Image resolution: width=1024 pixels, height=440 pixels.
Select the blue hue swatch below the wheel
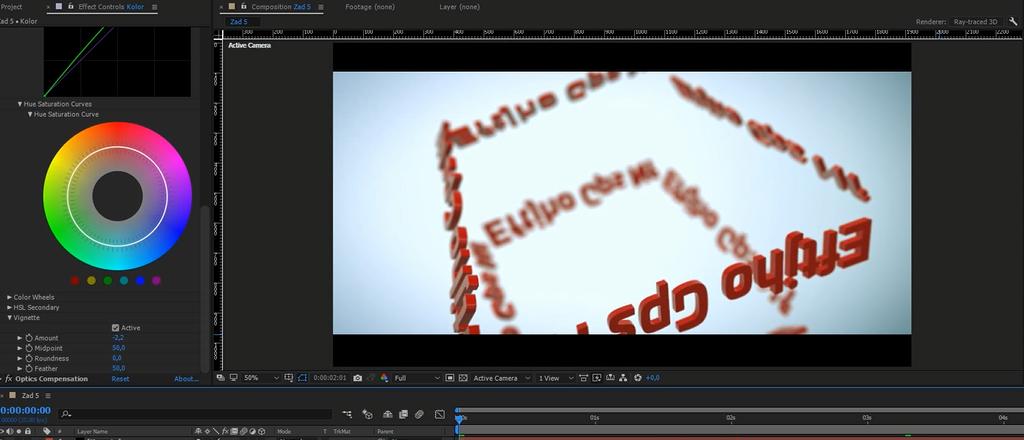point(140,281)
